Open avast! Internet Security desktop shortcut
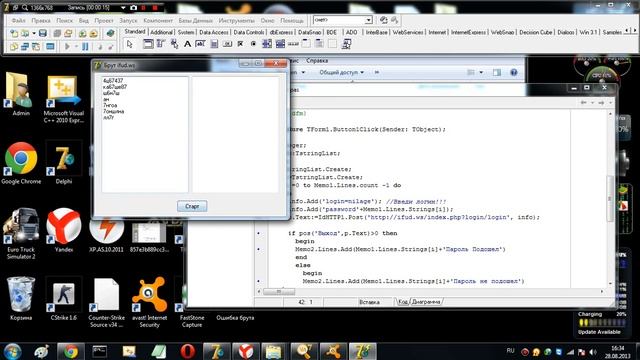This screenshot has width=640, height=360. 149,302
